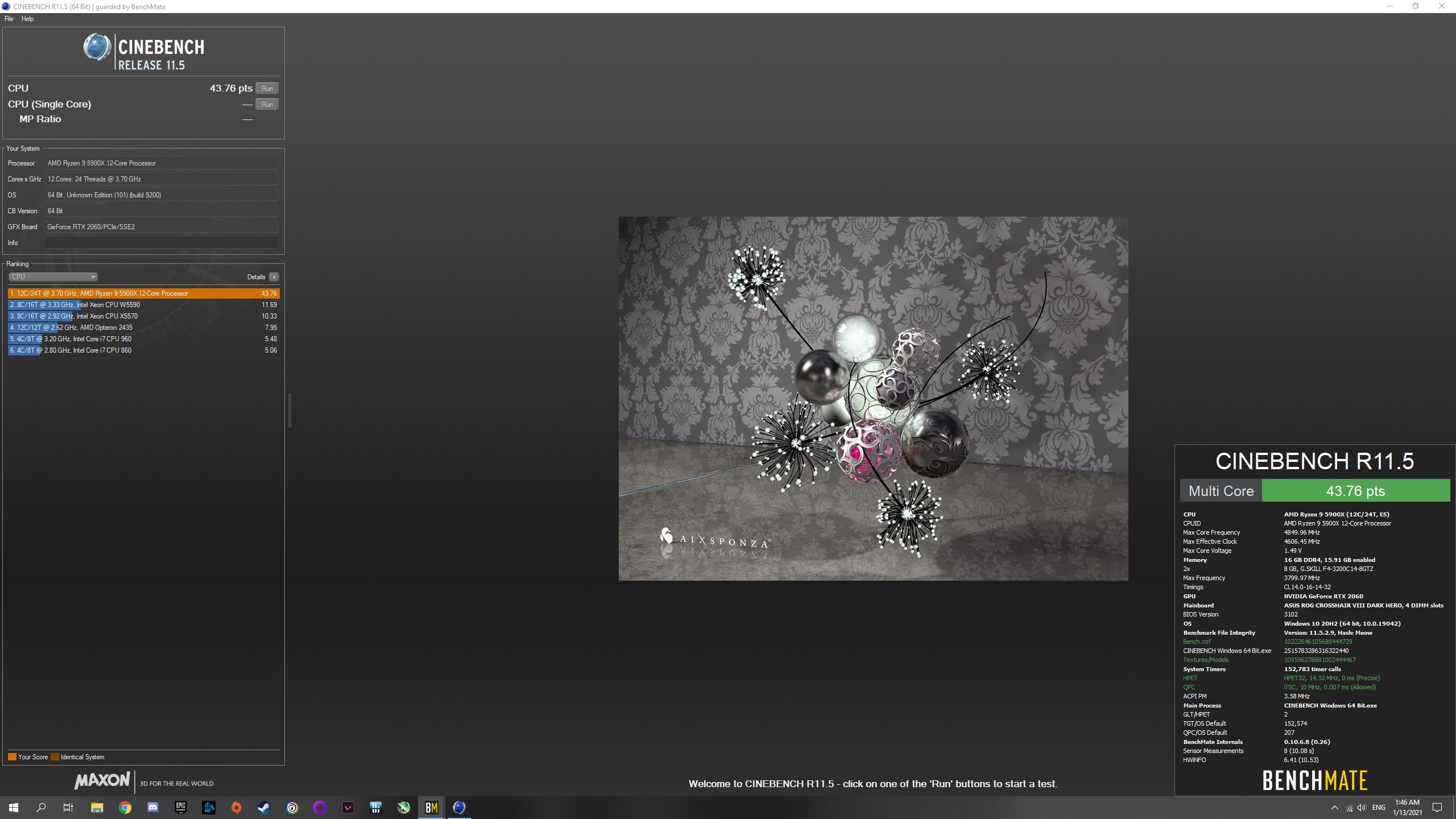The width and height of the screenshot is (1456, 819).
Task: Click the BENCHMATE logo in overlay
Action: (x=1314, y=780)
